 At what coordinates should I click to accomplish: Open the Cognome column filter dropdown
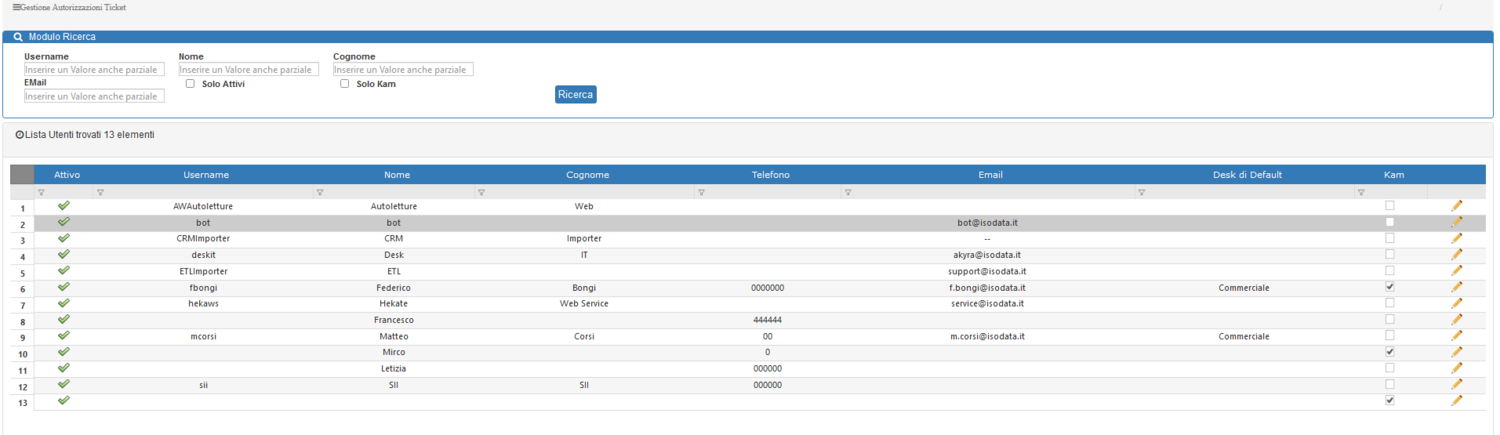click(x=481, y=192)
